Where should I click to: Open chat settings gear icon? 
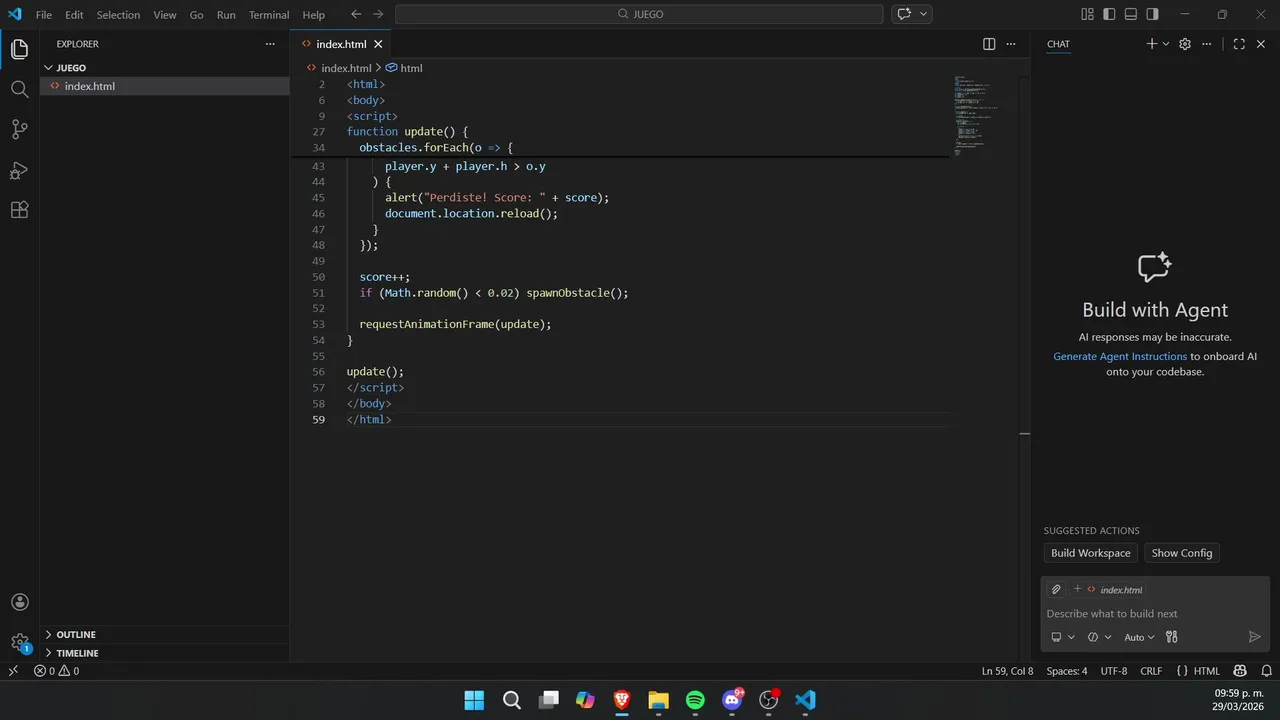click(x=1185, y=44)
